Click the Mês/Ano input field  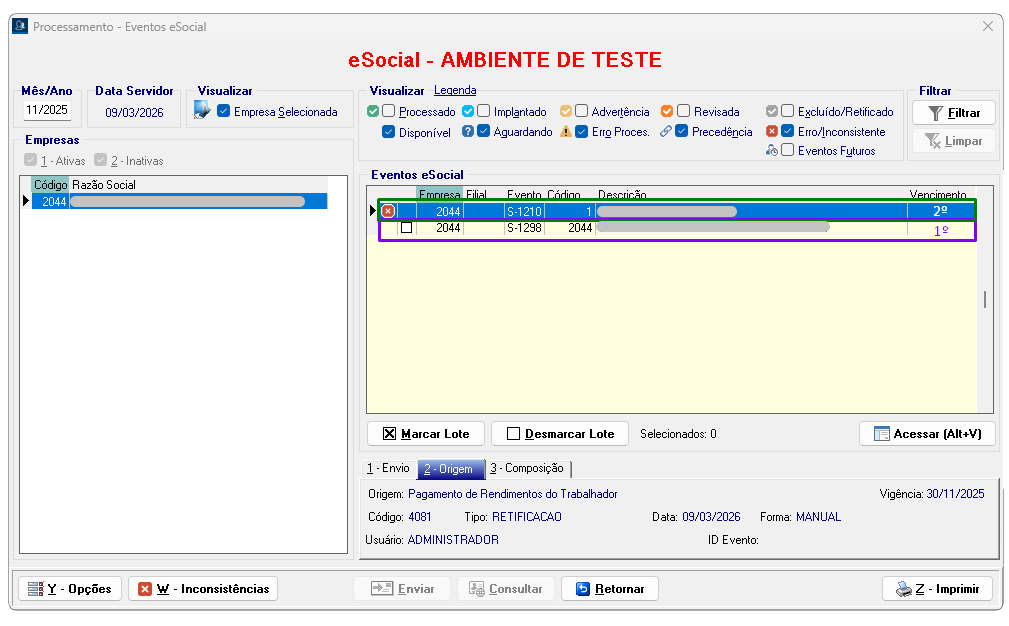click(x=46, y=111)
